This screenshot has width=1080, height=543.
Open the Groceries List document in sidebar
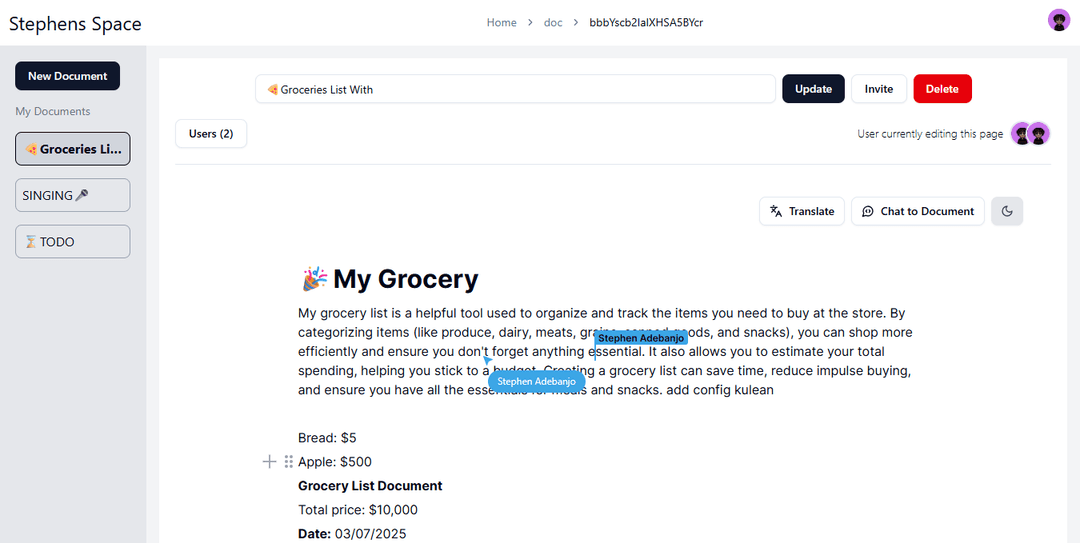72,149
